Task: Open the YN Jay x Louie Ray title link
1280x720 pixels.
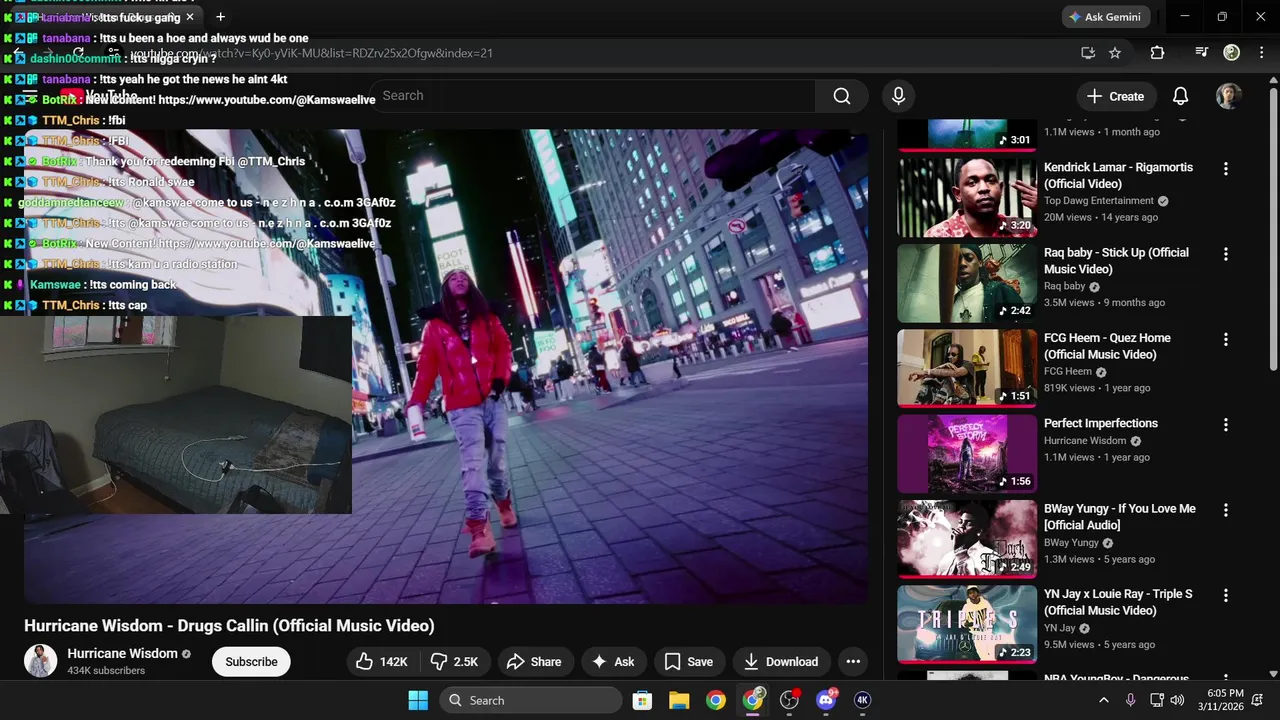Action: pyautogui.click(x=1118, y=602)
